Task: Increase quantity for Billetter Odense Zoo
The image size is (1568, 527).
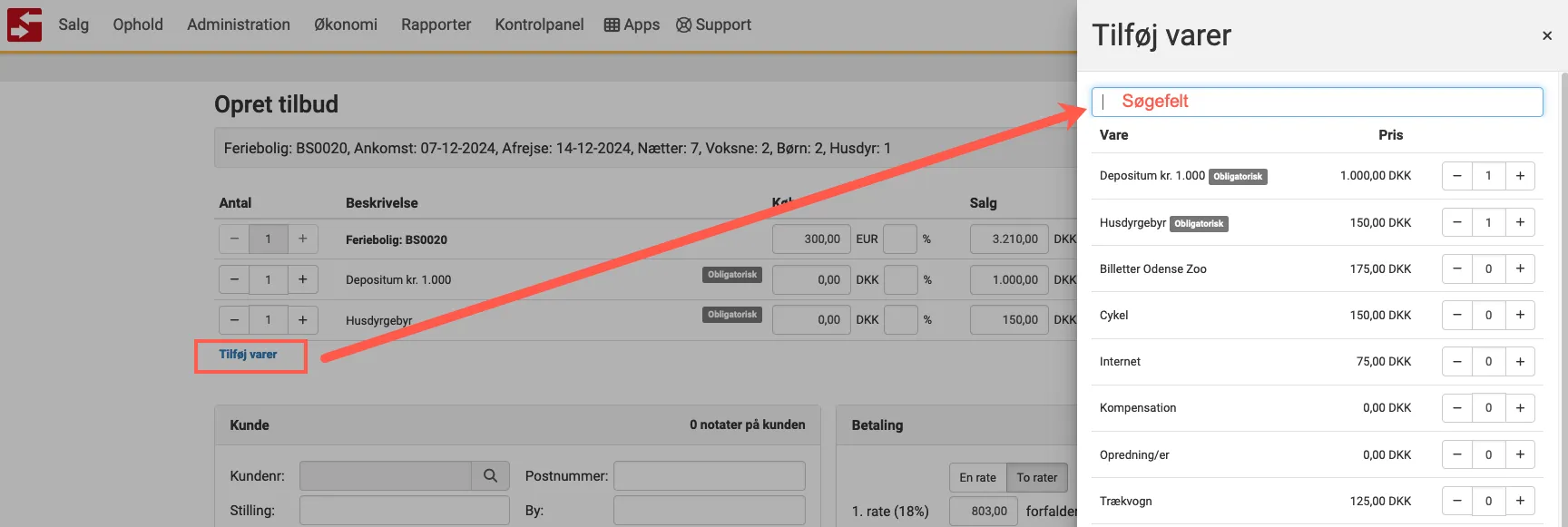Action: pyautogui.click(x=1520, y=268)
